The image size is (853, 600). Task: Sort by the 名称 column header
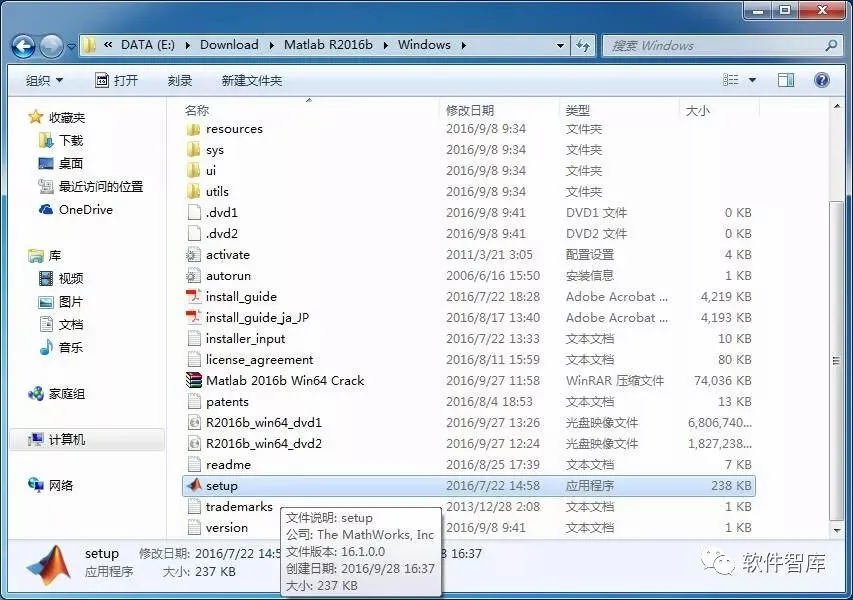pos(196,110)
